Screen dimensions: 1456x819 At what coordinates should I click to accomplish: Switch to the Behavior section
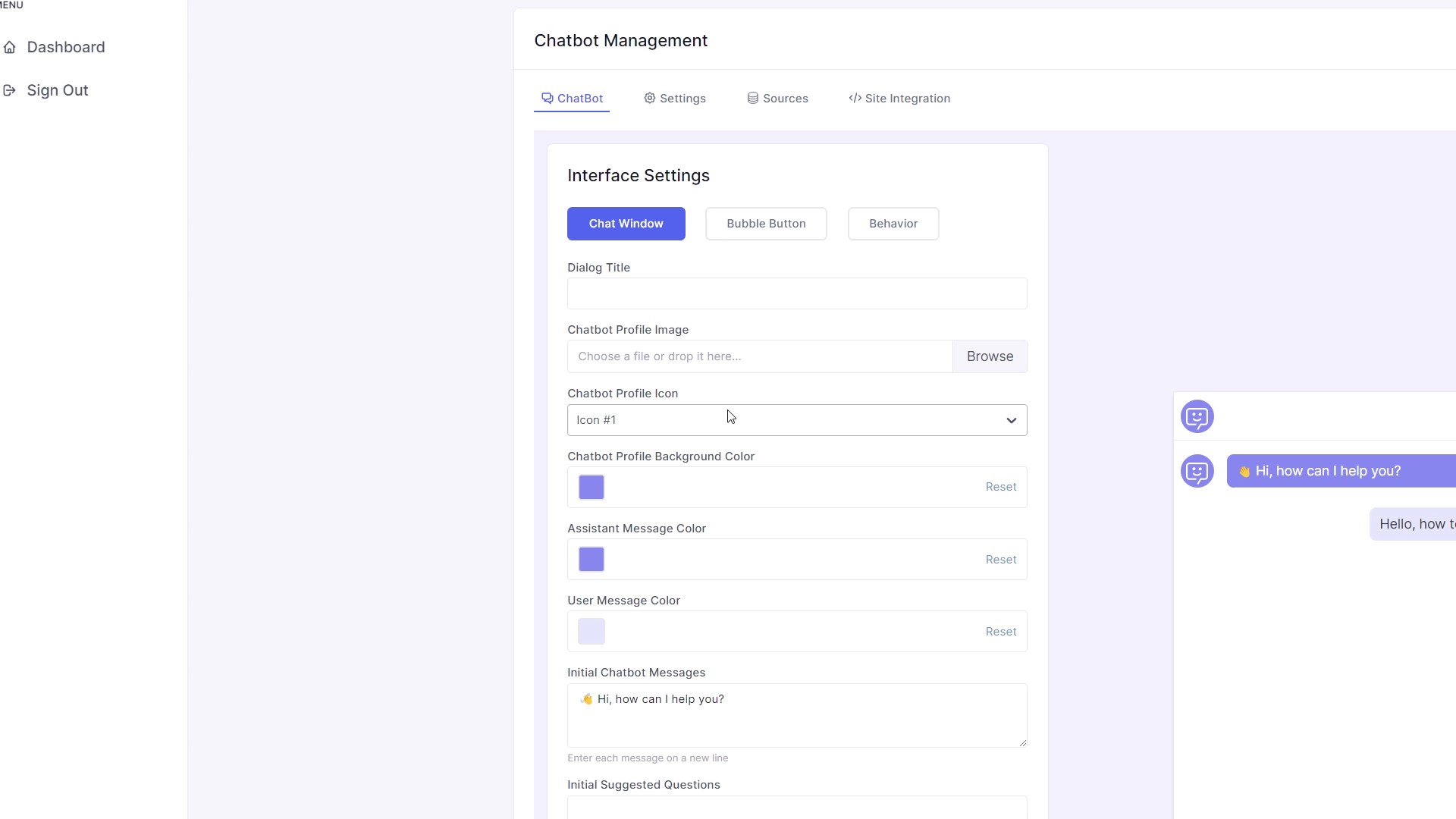pos(893,224)
